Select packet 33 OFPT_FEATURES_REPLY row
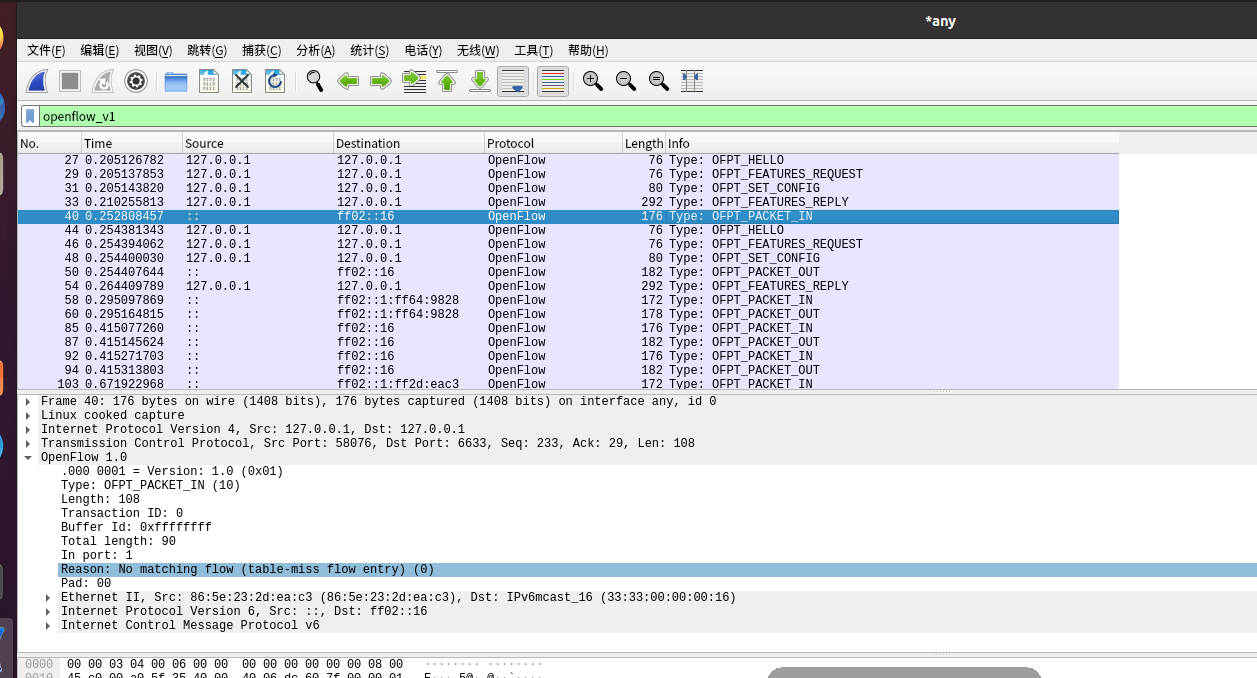Image resolution: width=1257 pixels, height=678 pixels. tap(568, 202)
